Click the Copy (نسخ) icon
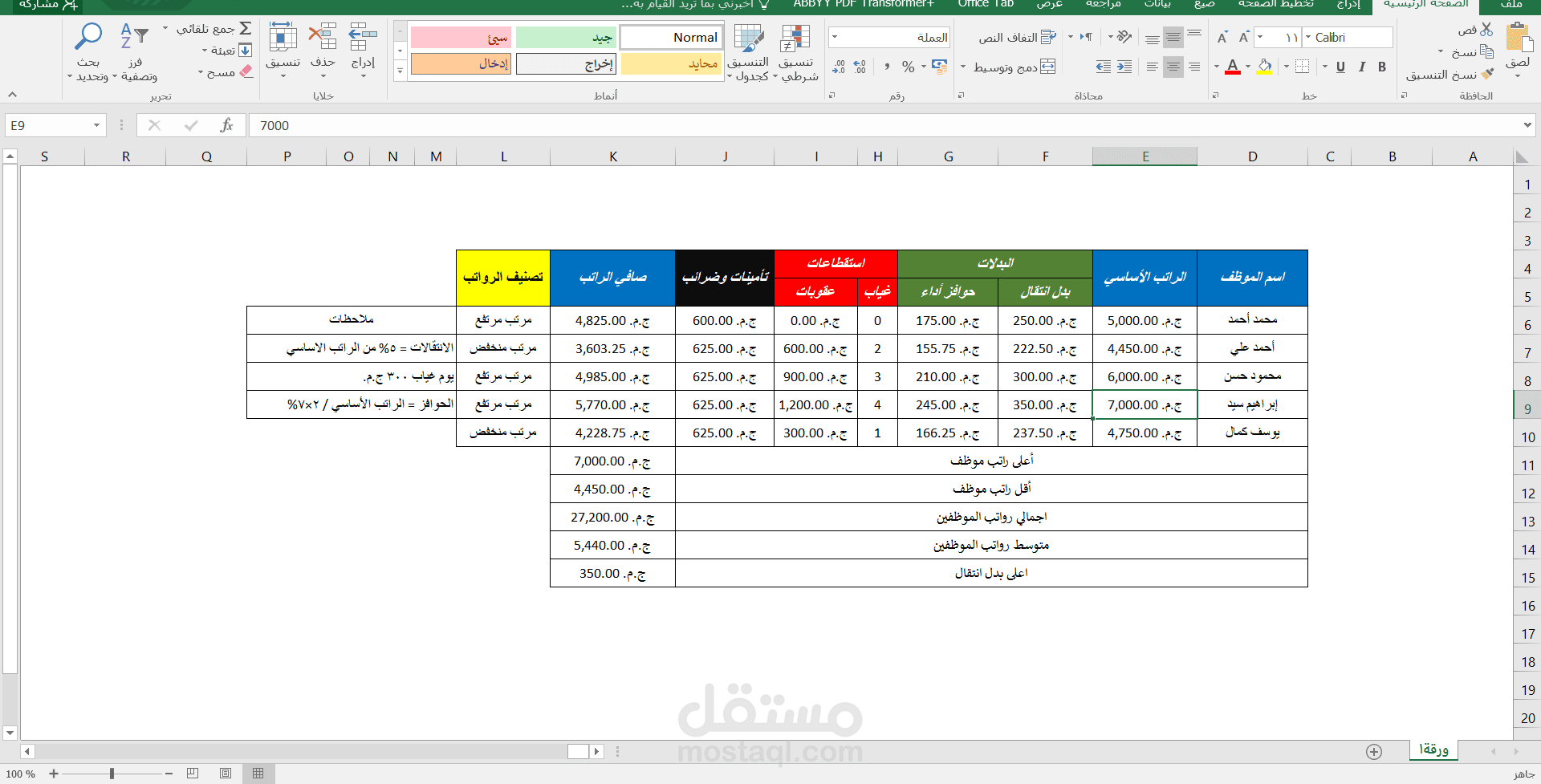Screen dimensions: 1541x784 [x=1486, y=51]
